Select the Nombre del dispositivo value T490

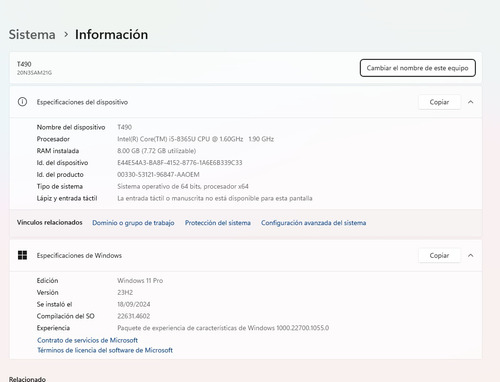[125, 127]
